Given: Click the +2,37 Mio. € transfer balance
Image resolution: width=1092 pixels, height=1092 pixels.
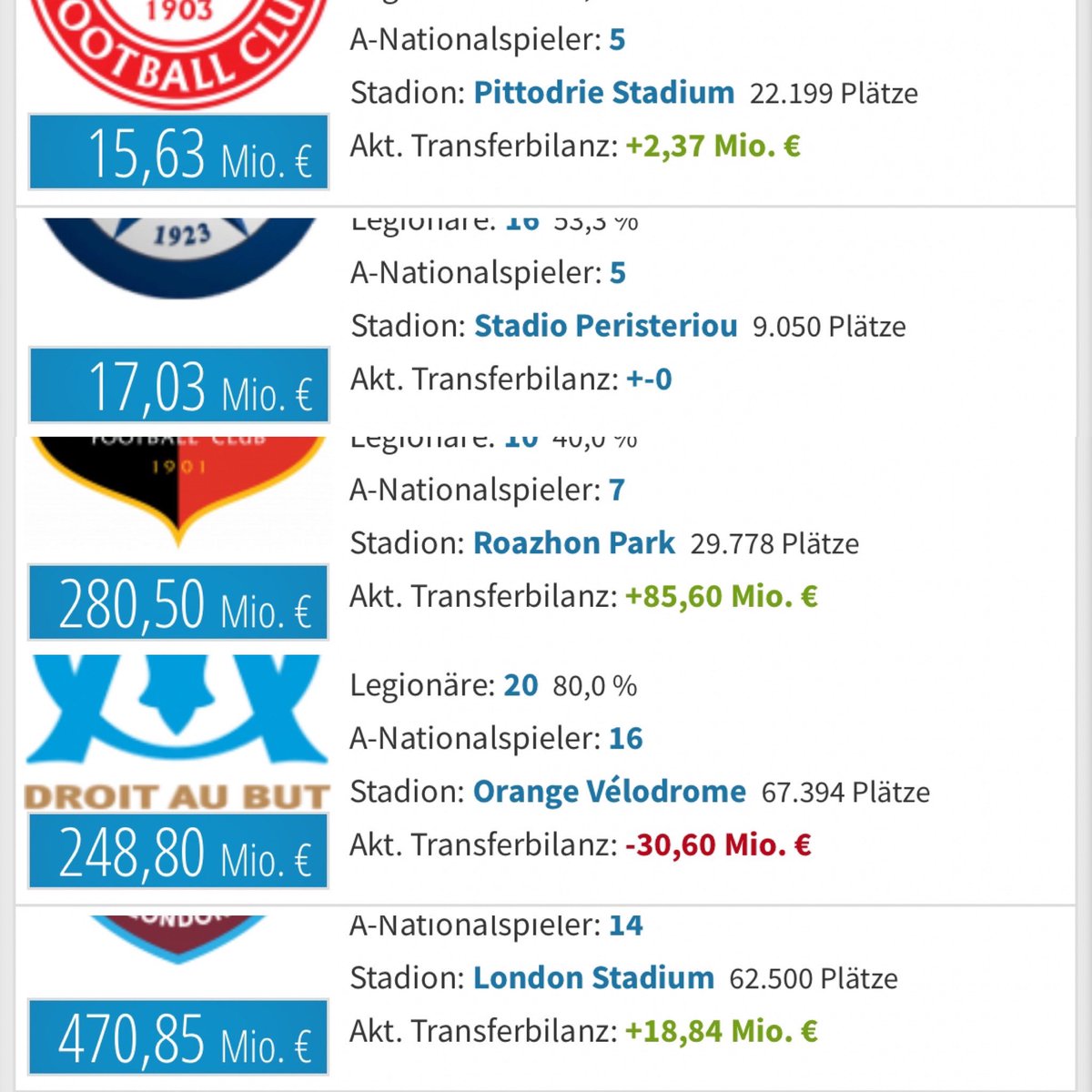Looking at the screenshot, I should [x=713, y=147].
